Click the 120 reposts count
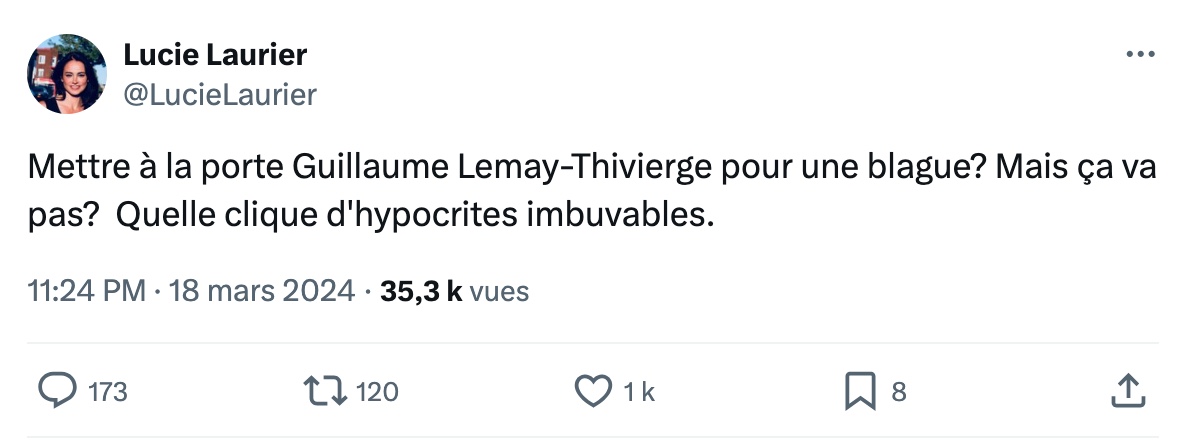 click(x=377, y=393)
